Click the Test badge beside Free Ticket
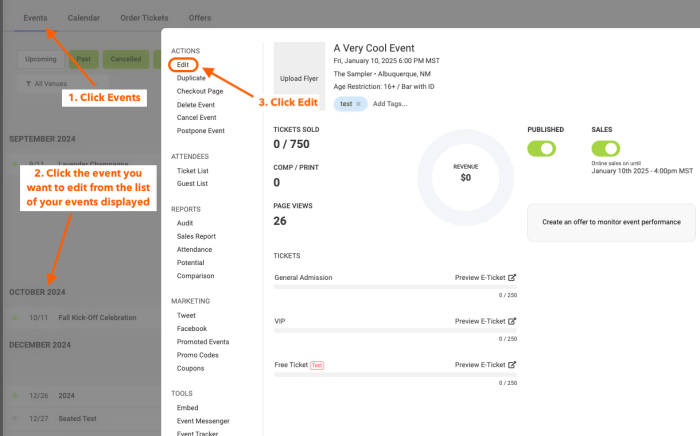Viewport: 700px width, 436px height. point(317,365)
